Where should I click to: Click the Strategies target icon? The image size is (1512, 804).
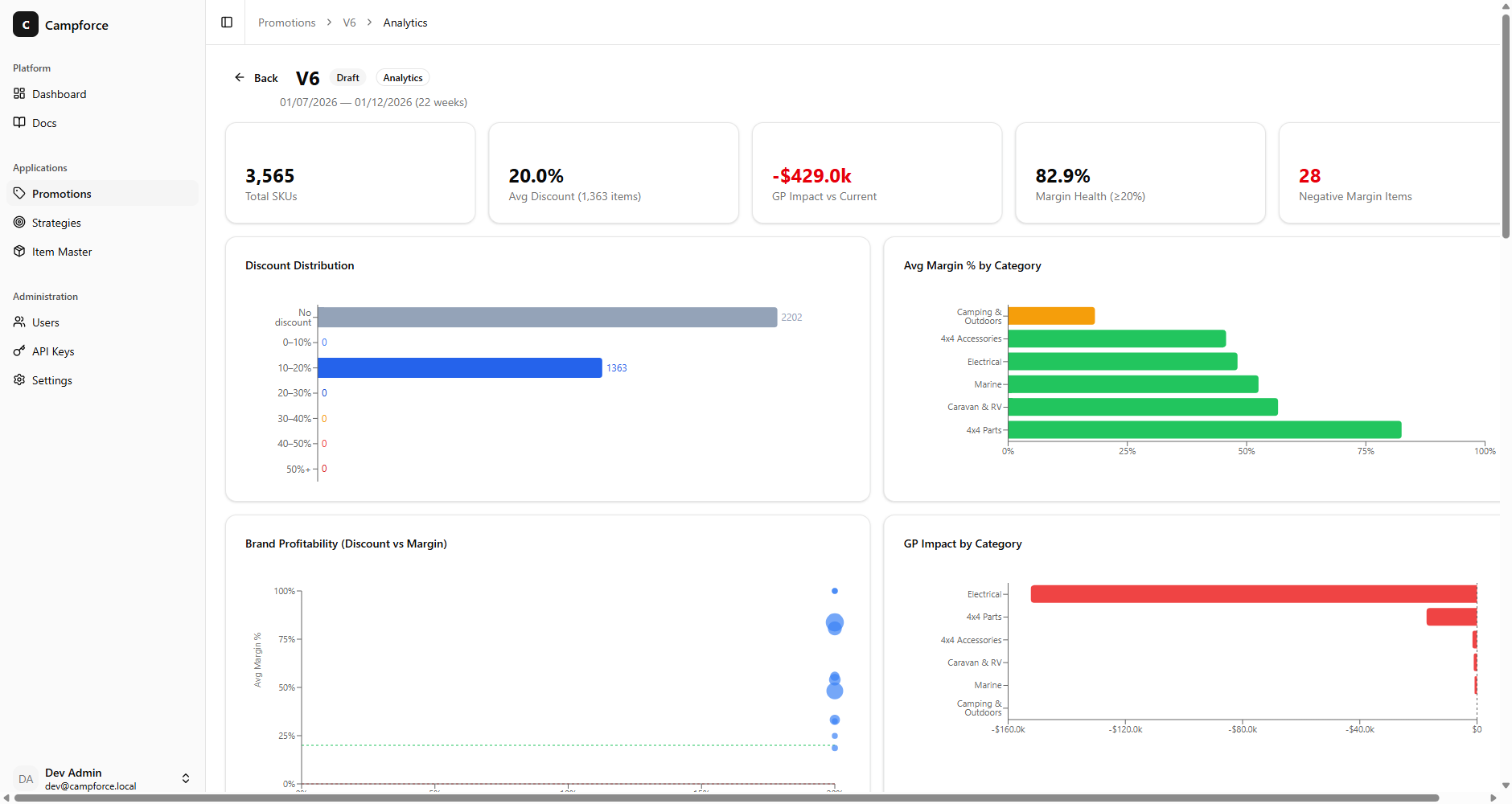coord(19,222)
